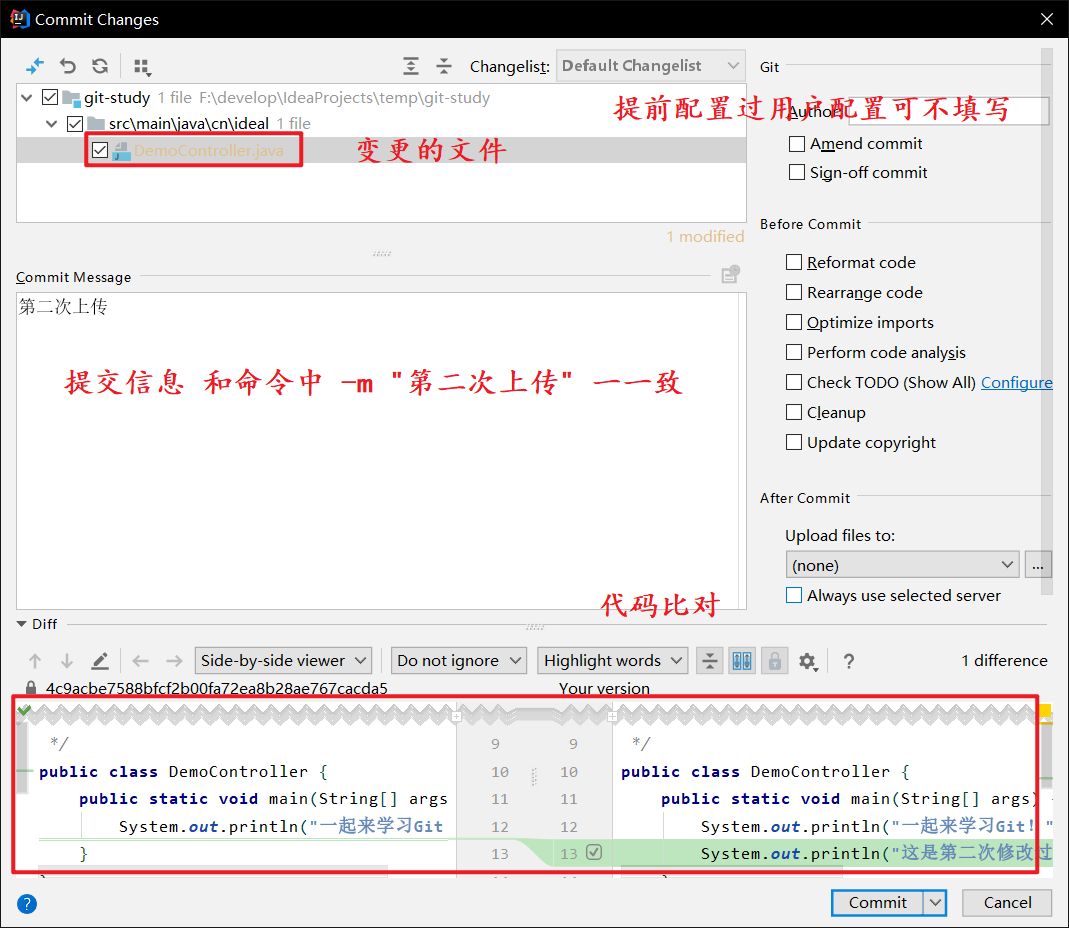This screenshot has height=928, width=1069.
Task: Toggle synchronized scrolling in Diff toolbar
Action: (x=740, y=661)
